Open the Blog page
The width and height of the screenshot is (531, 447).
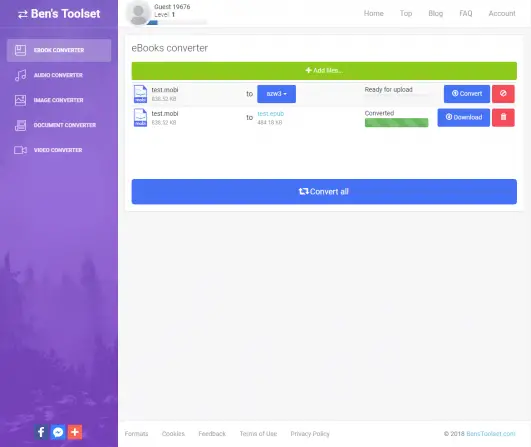click(436, 14)
